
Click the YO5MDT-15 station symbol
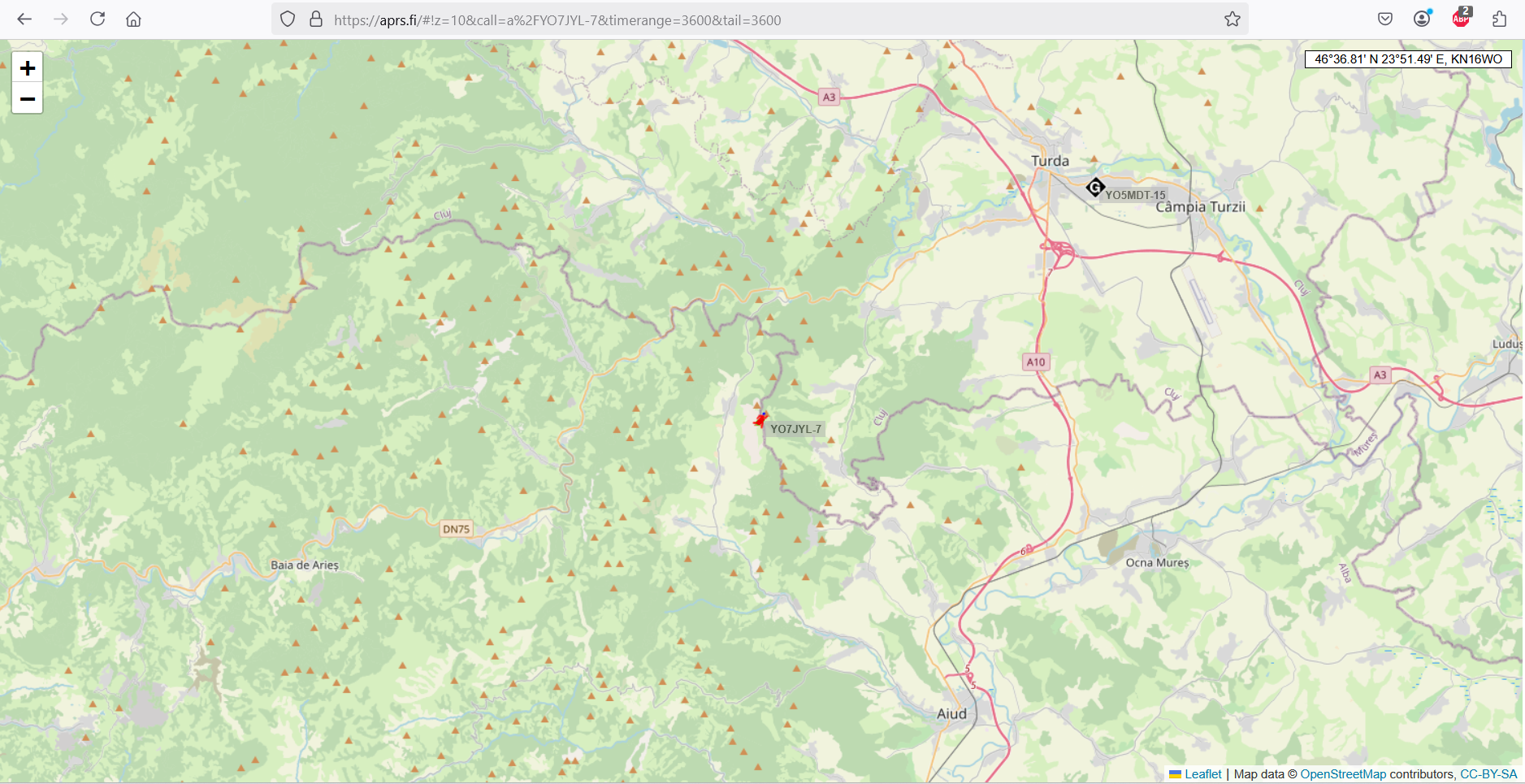(x=1095, y=188)
